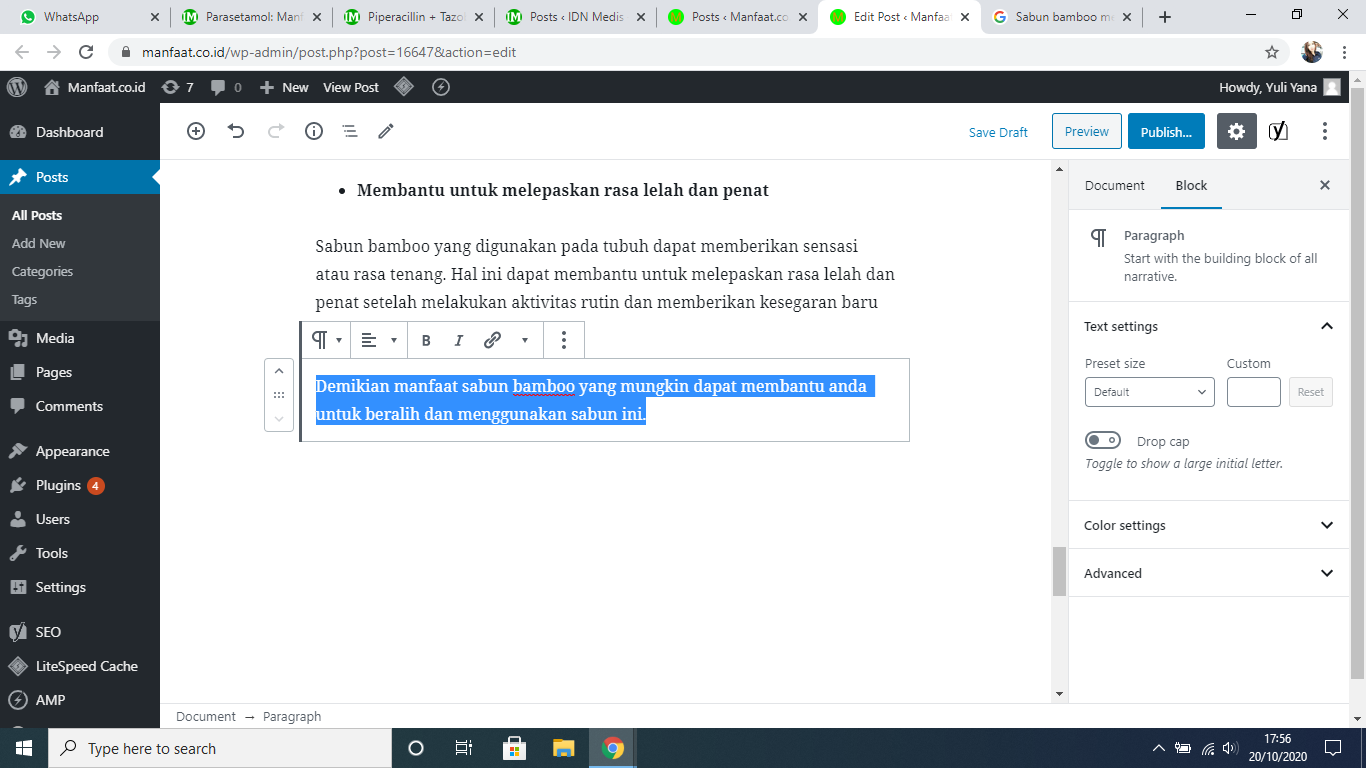The width and height of the screenshot is (1366, 768).
Task: Open the Block navigation list icon
Action: (349, 131)
